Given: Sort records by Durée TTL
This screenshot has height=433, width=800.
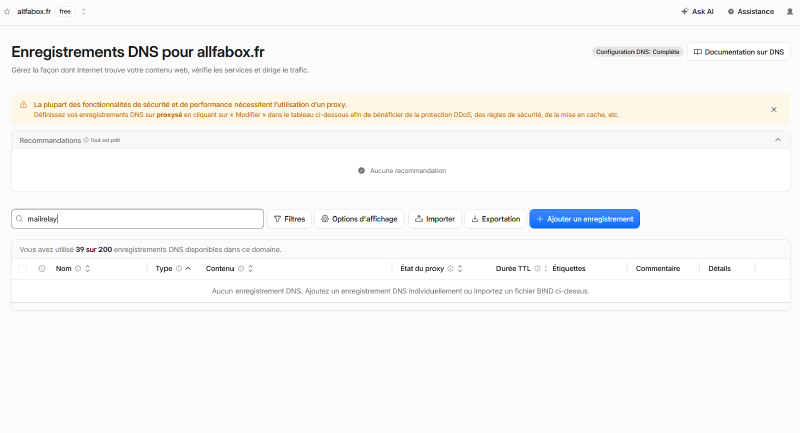Looking at the screenshot, I should coord(545,268).
